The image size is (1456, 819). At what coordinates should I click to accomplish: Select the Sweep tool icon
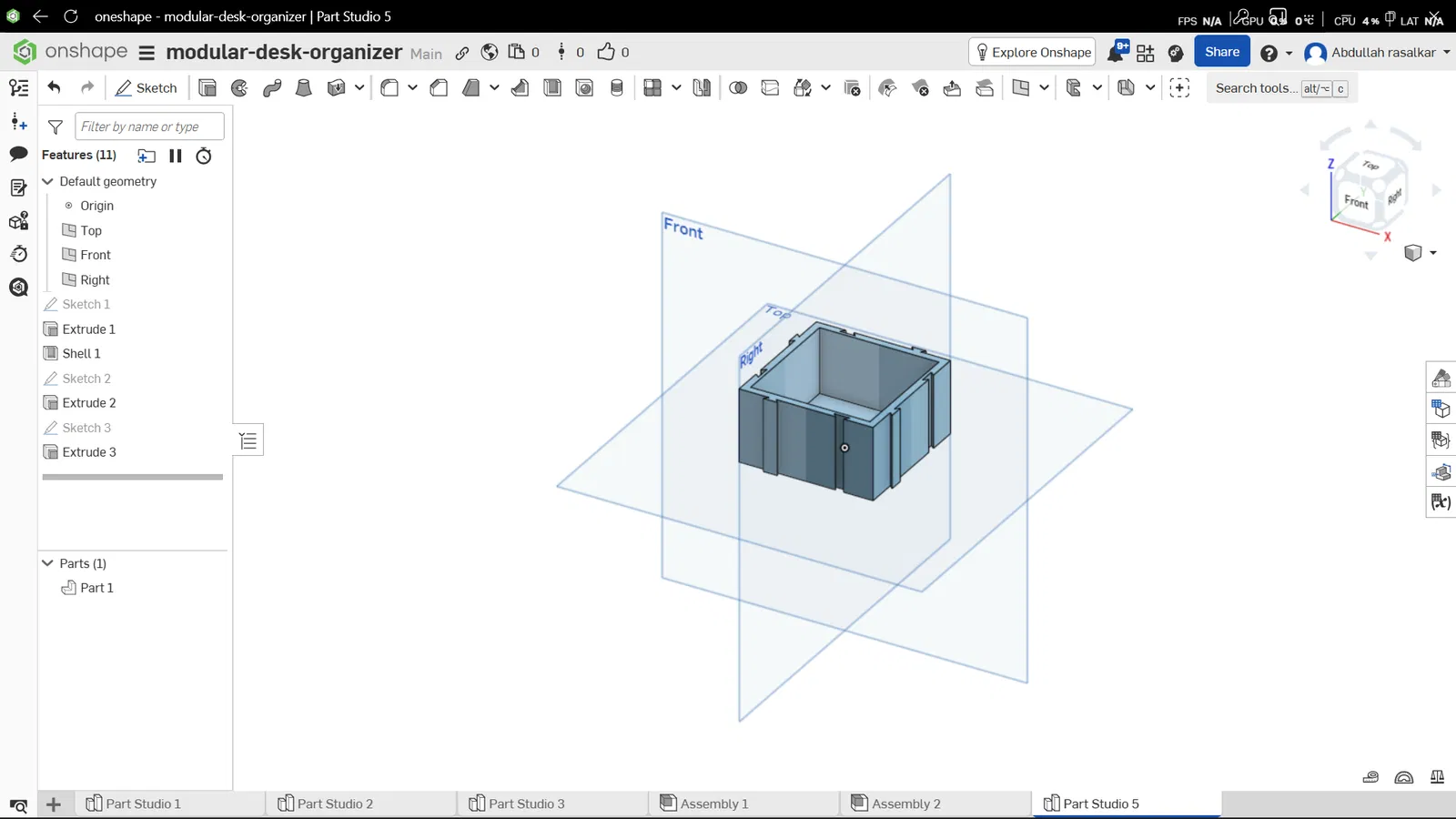pos(272,88)
